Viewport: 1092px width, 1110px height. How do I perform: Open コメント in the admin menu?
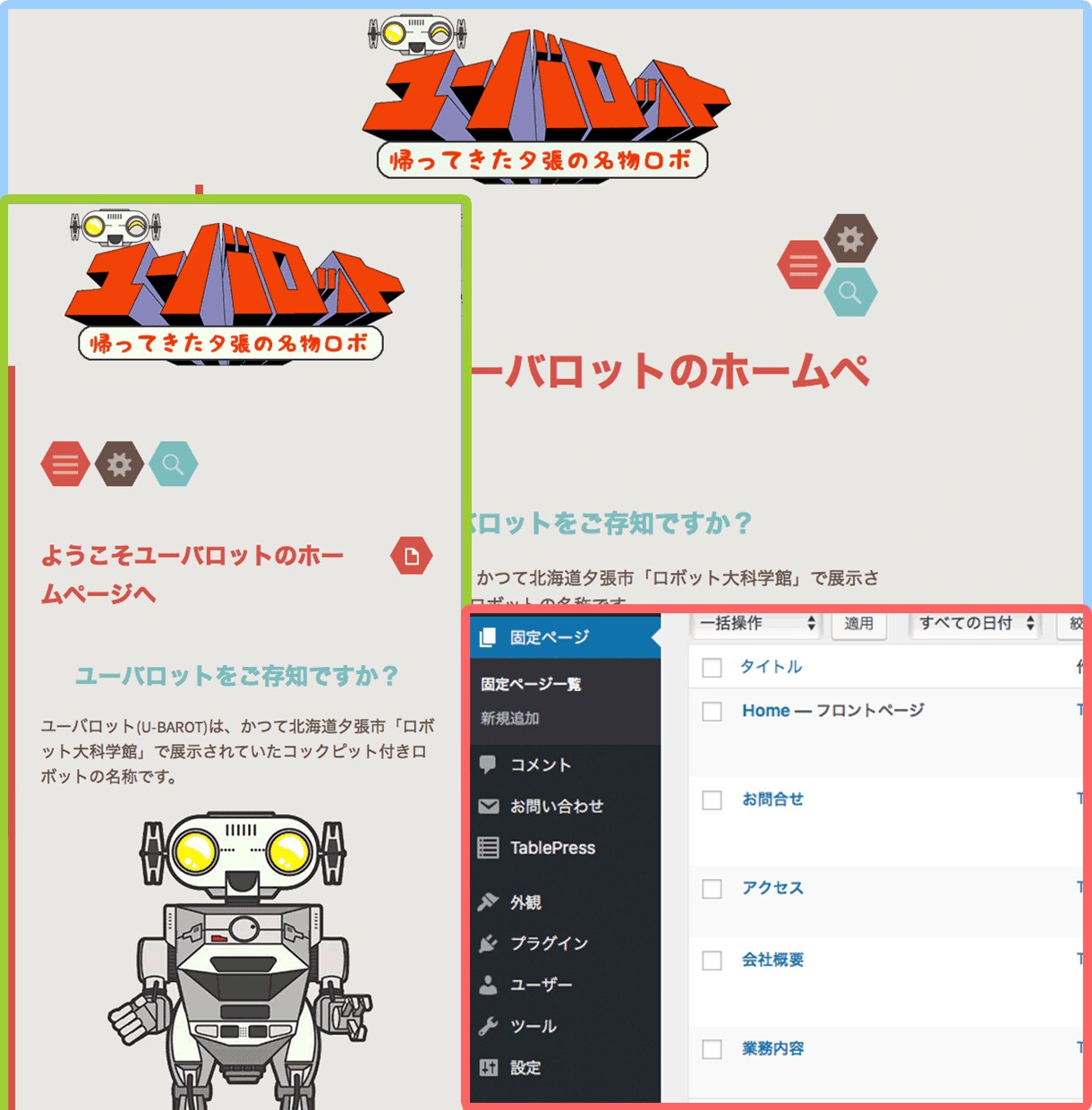tap(566, 764)
